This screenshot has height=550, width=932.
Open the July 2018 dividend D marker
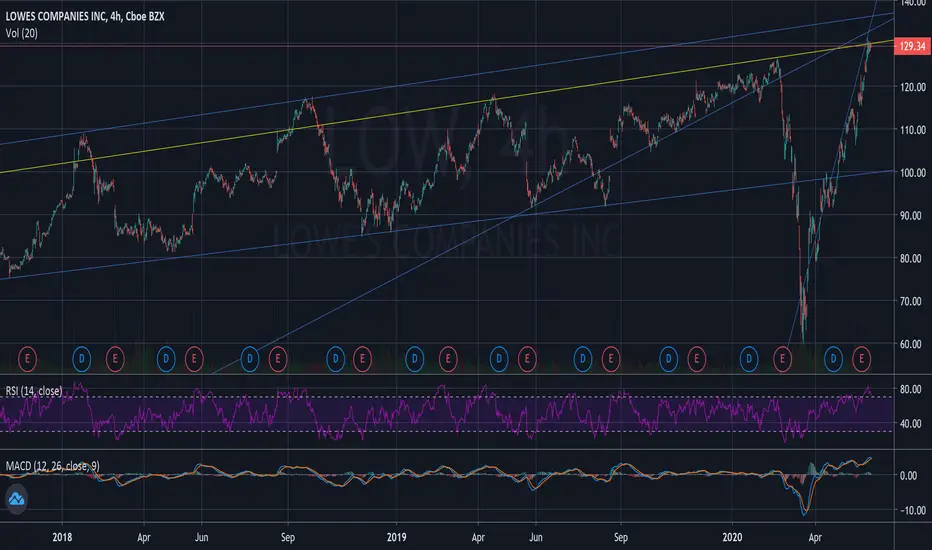[250, 359]
